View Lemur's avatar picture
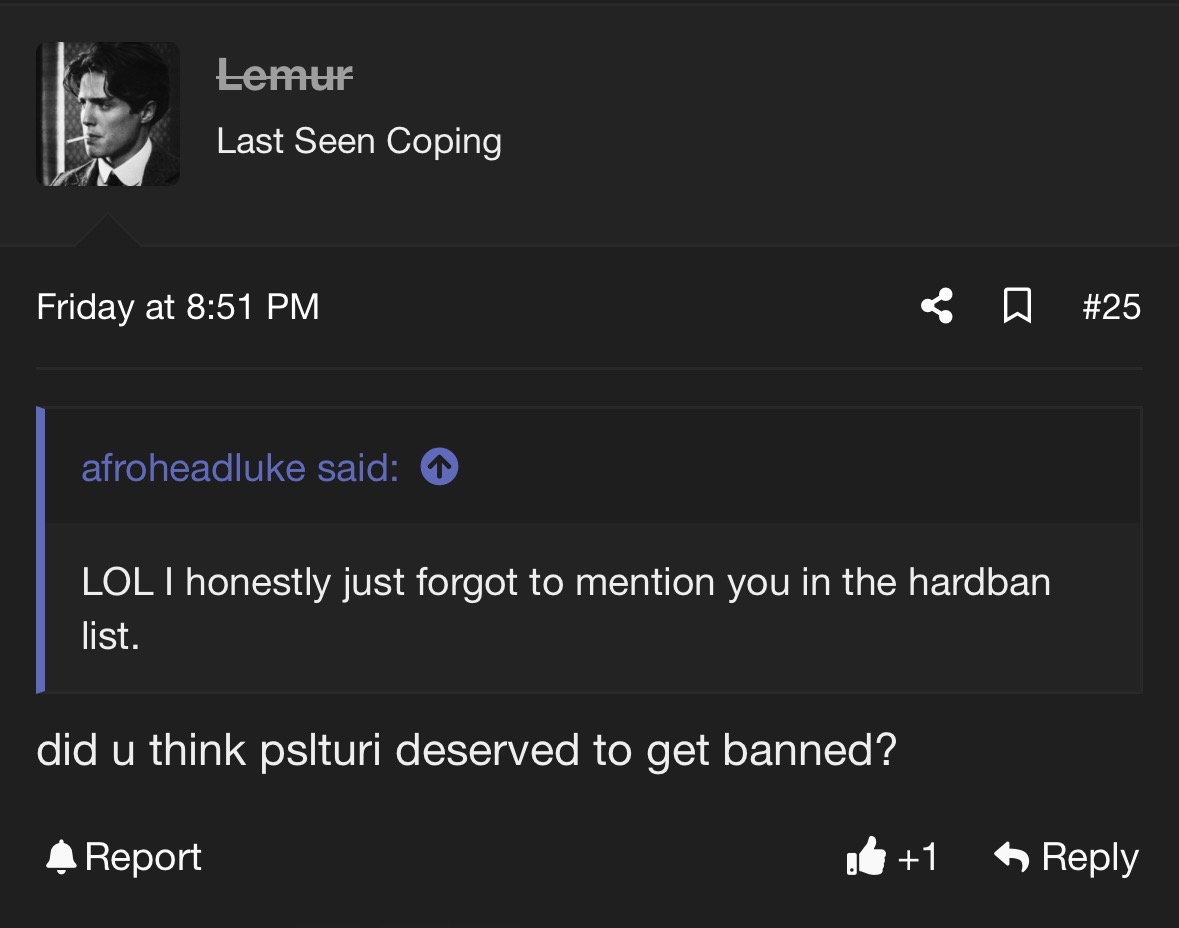This screenshot has width=1179, height=928. pos(108,114)
